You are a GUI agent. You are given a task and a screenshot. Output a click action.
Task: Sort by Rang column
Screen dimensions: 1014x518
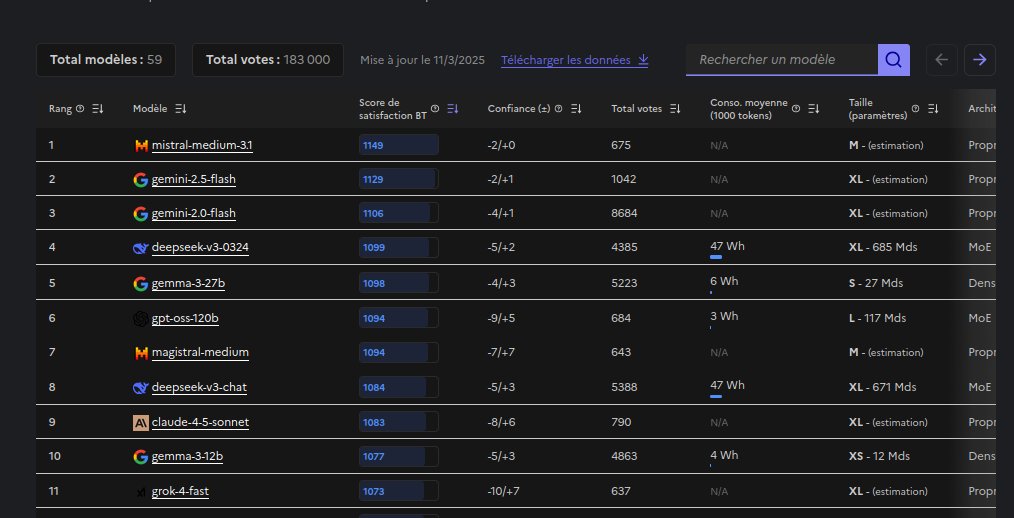tap(98, 109)
